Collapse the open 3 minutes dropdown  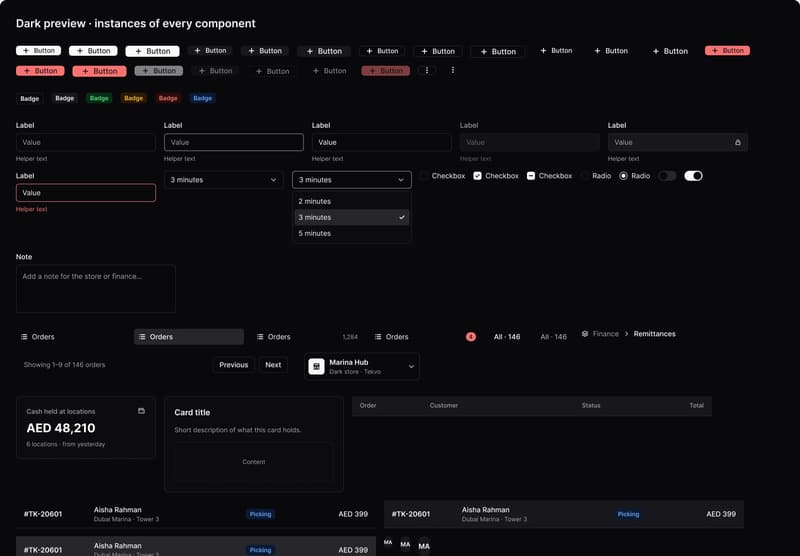352,180
